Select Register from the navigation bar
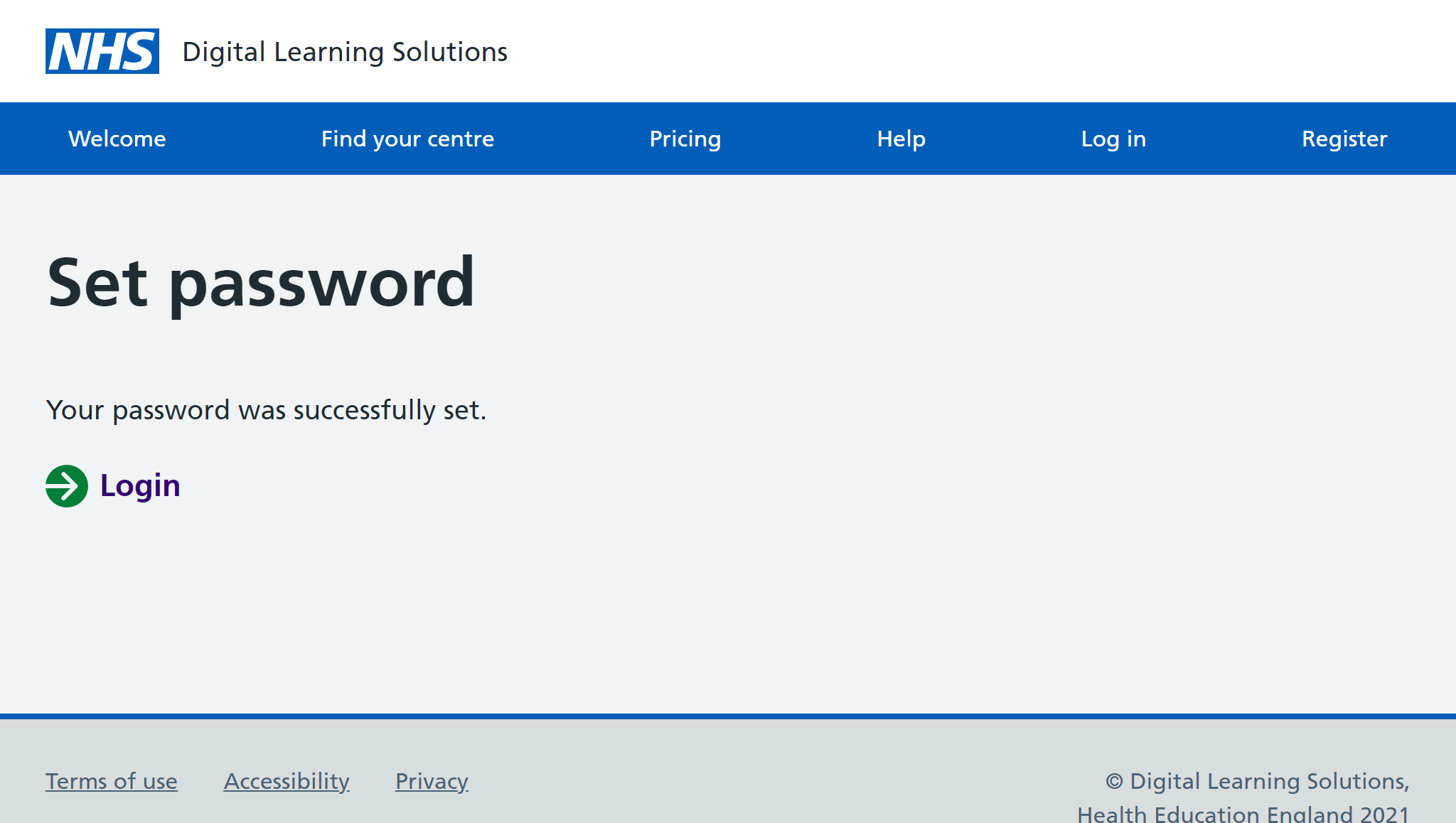 tap(1344, 139)
